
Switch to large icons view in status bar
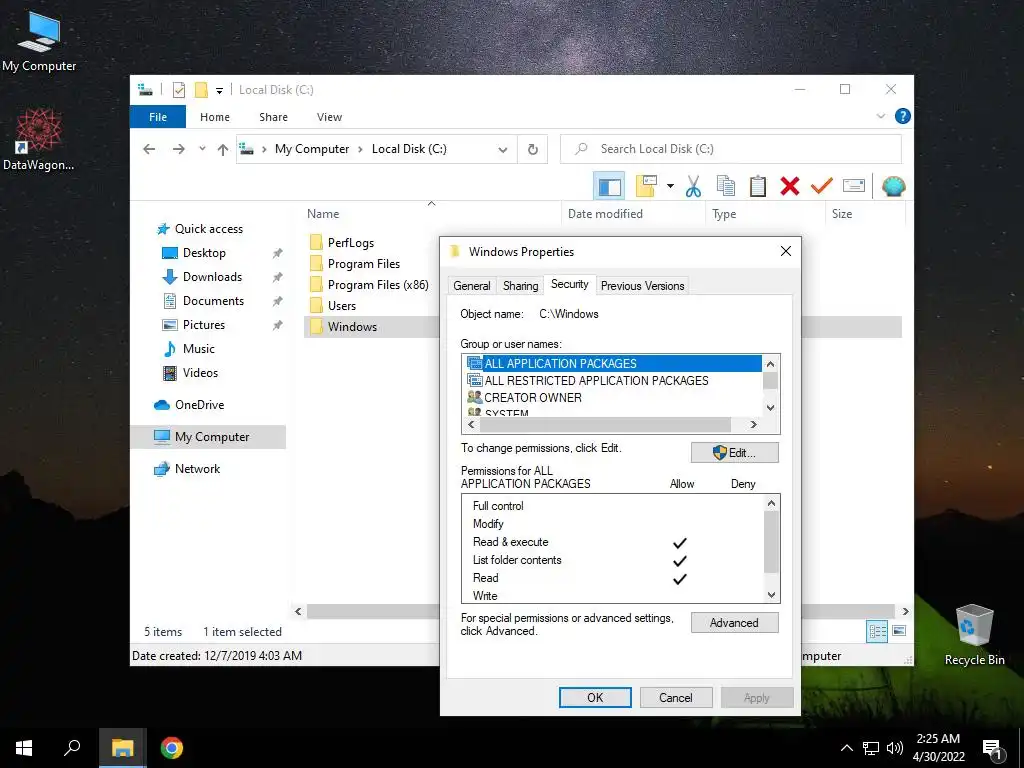tap(899, 631)
